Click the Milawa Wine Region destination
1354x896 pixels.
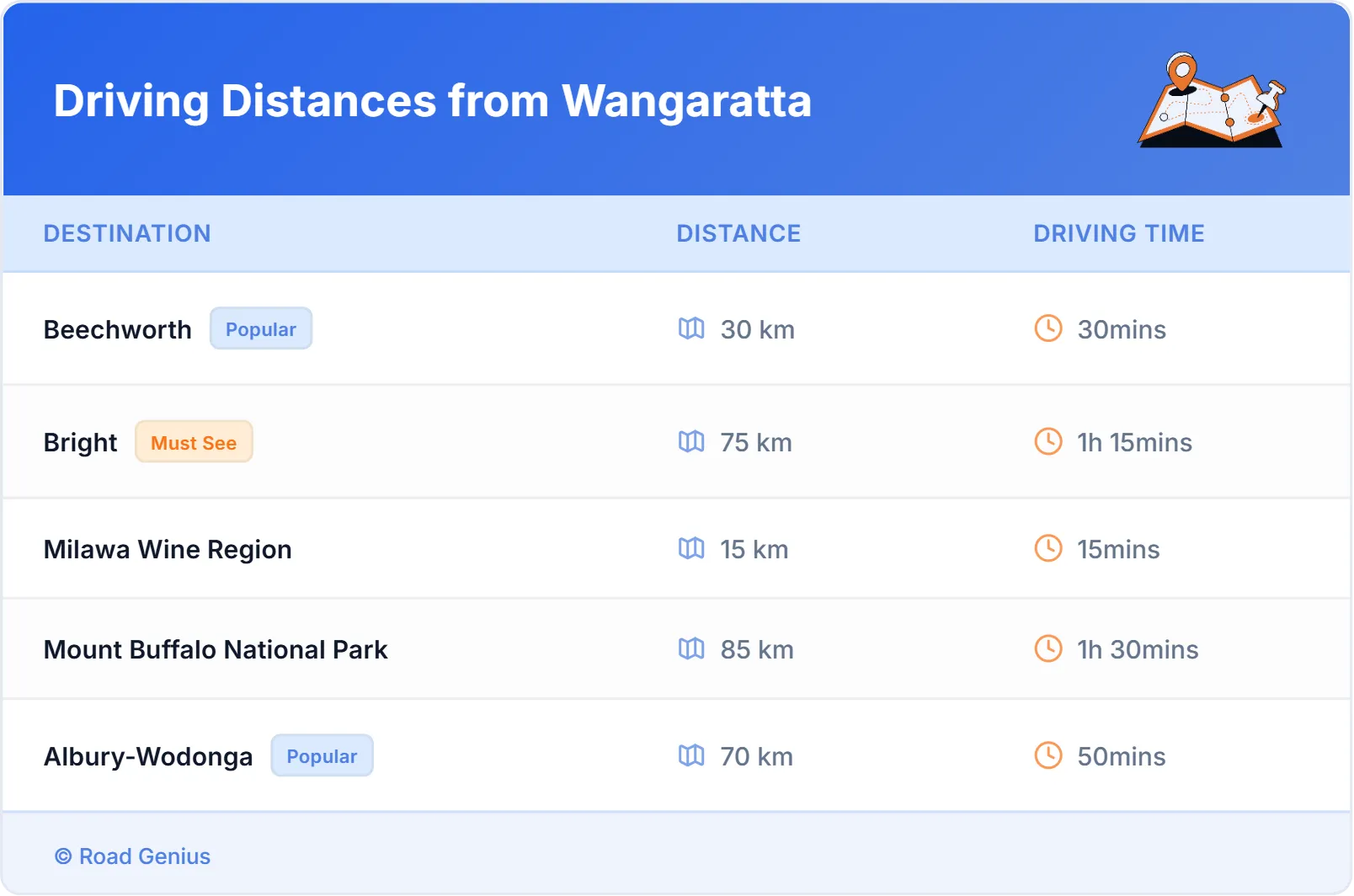pyautogui.click(x=168, y=549)
